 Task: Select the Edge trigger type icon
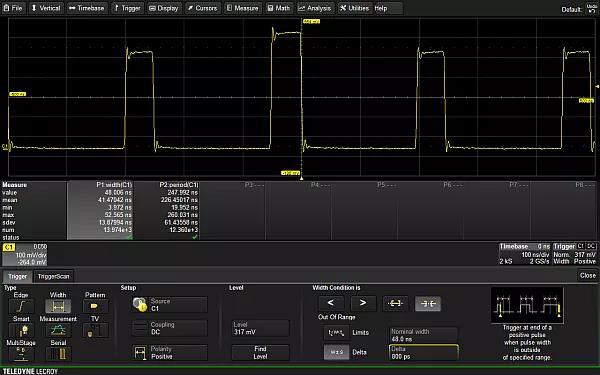pos(21,306)
